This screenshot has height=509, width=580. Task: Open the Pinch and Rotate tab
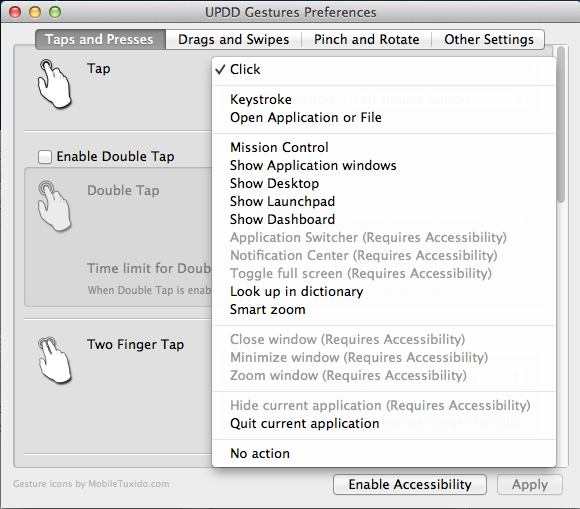(367, 39)
